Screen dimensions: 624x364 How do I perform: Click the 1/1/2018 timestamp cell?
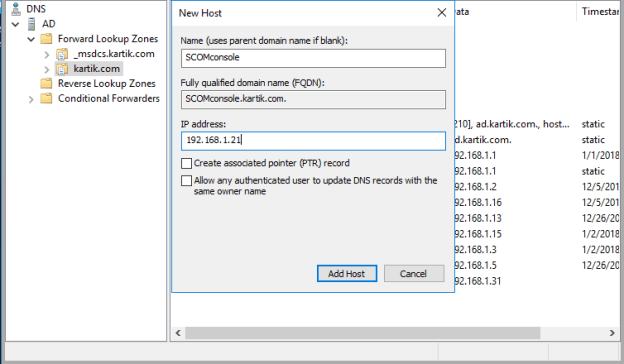pyautogui.click(x=601, y=156)
